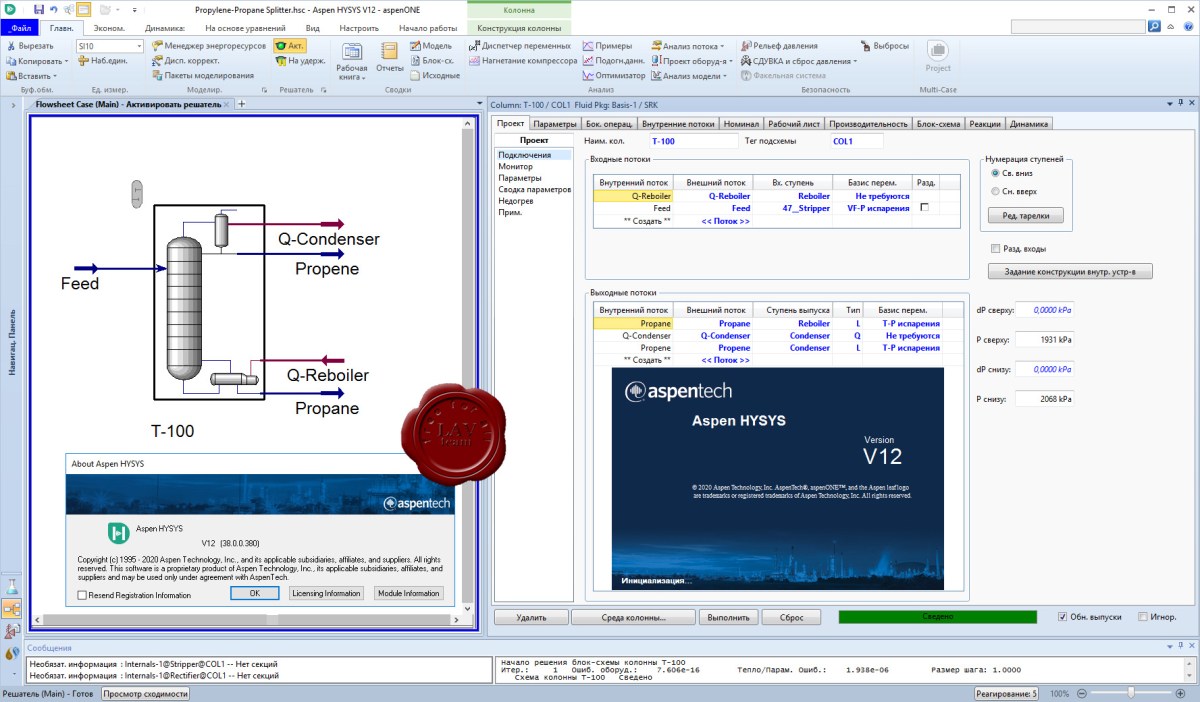Click the Ред. тарелки button
The image size is (1200, 702).
pyautogui.click(x=1025, y=215)
